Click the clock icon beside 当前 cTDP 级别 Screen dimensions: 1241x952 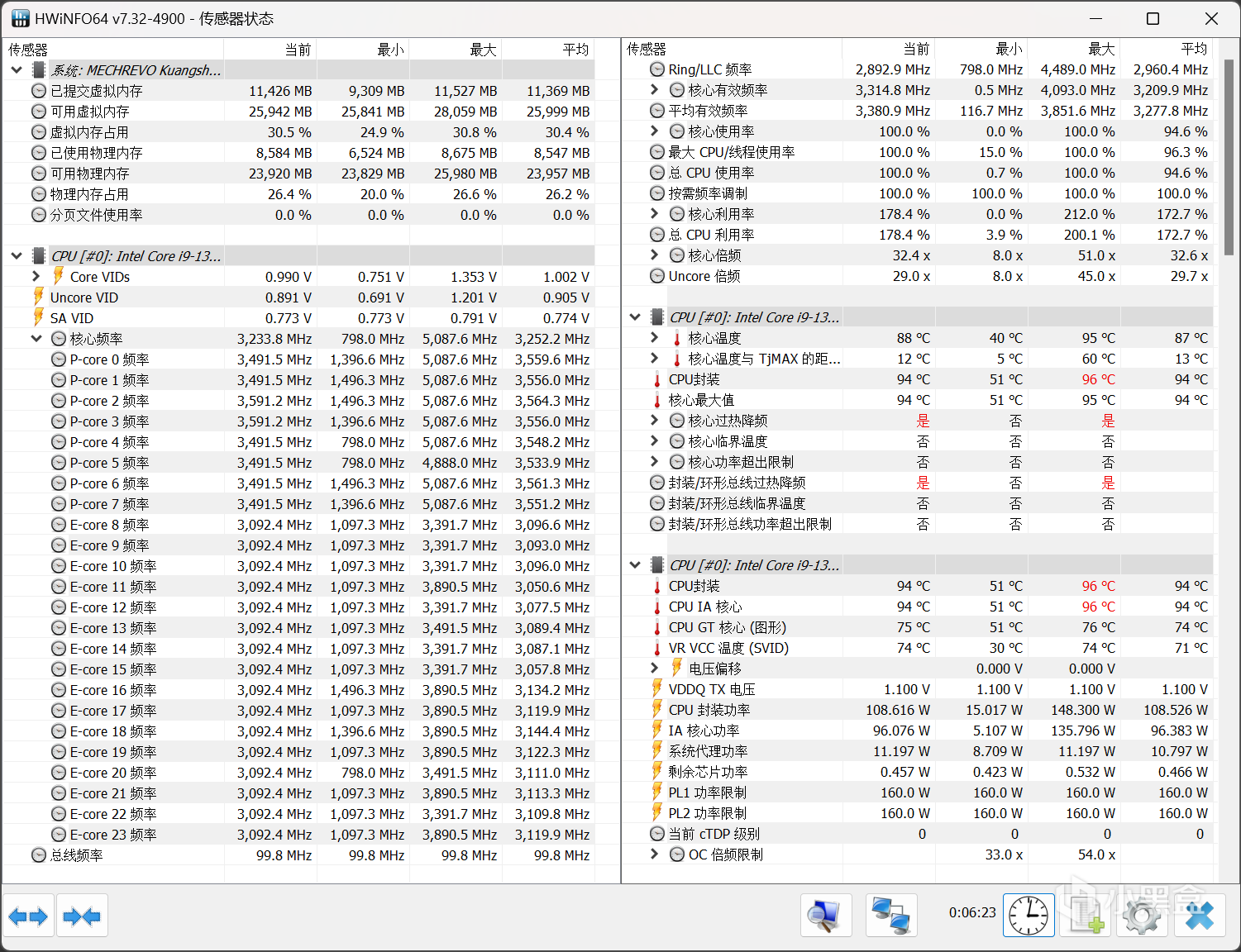coord(657,834)
